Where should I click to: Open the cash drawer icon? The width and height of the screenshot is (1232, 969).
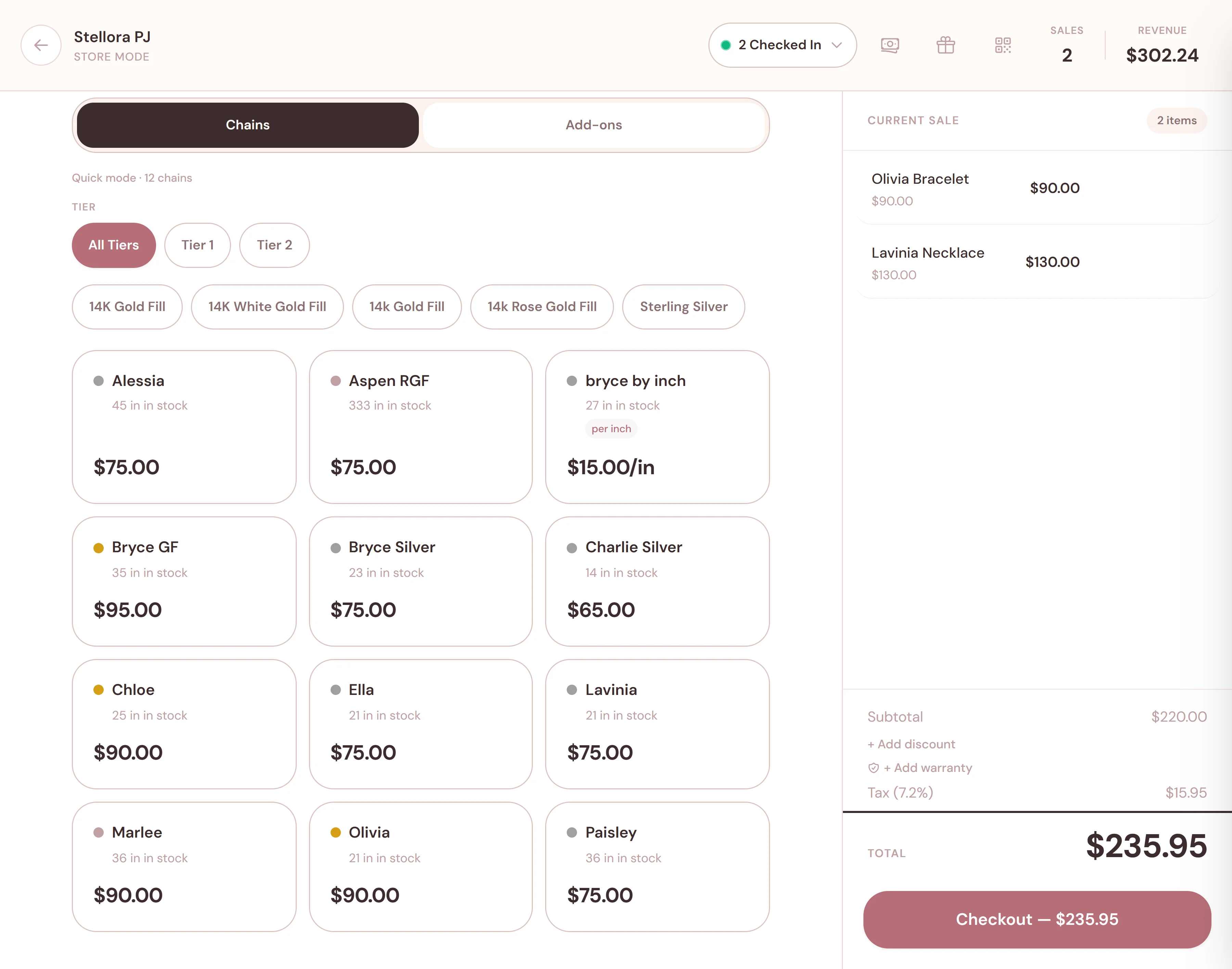[889, 46]
